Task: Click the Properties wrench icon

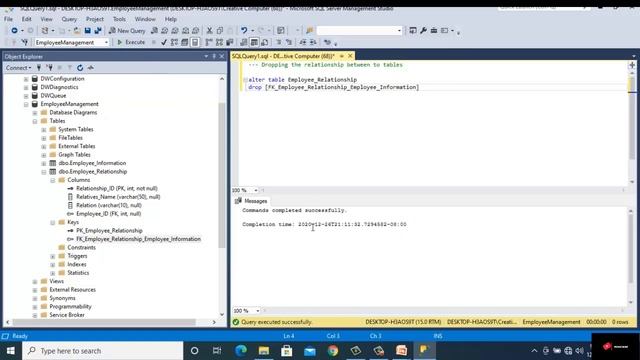Action: tap(423, 31)
